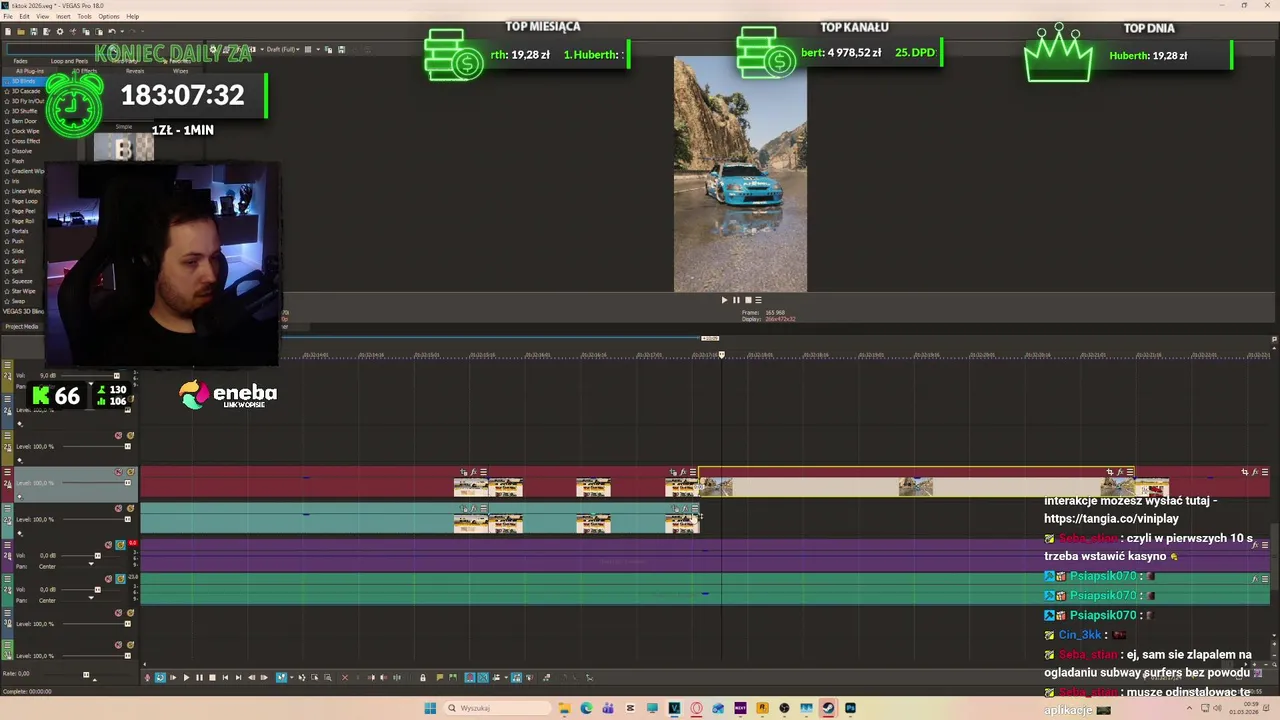Image resolution: width=1280 pixels, height=720 pixels.
Task: Stop timeline playback in transport bar
Action: click(212, 678)
